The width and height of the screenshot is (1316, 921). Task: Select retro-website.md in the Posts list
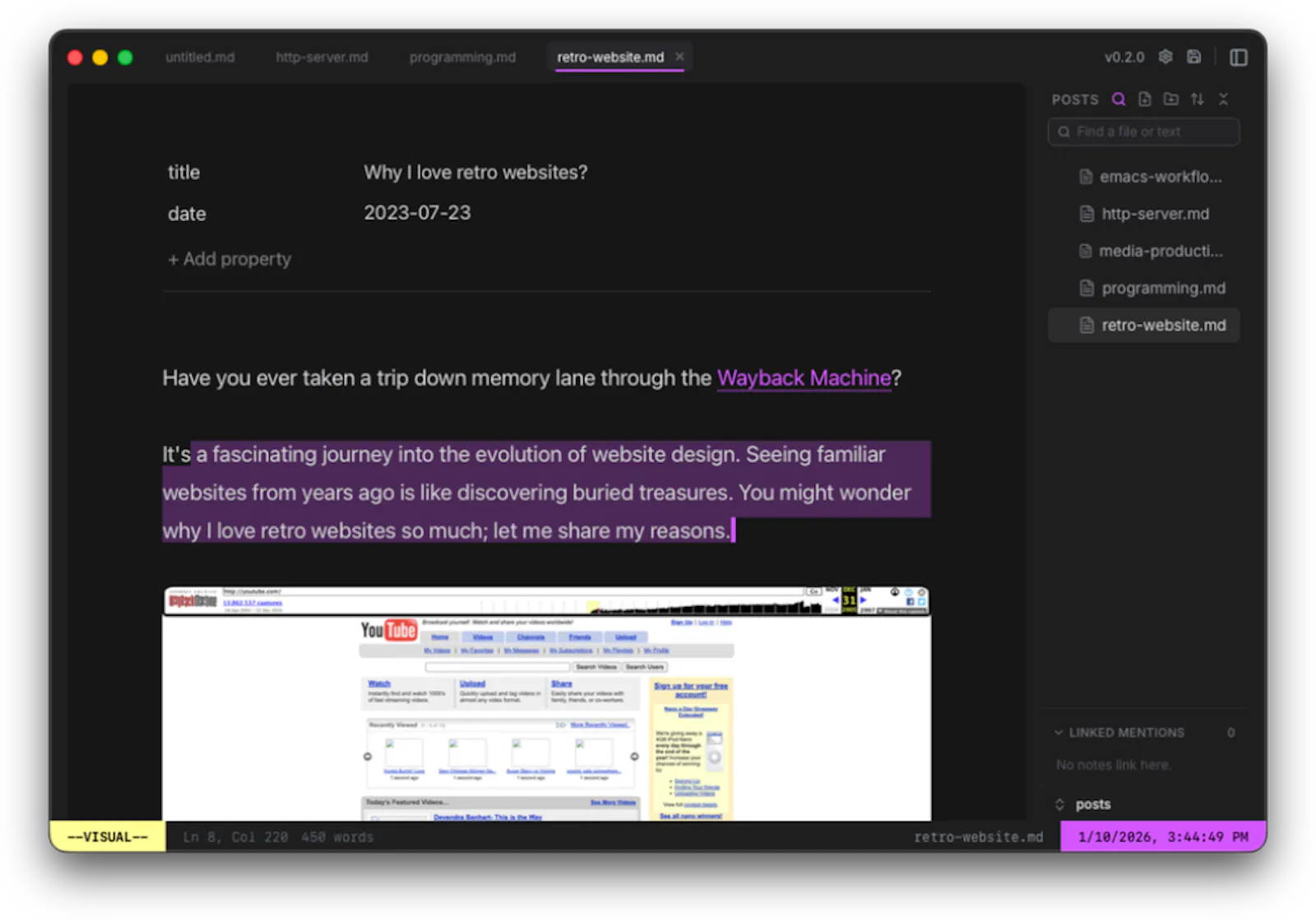[x=1144, y=325]
